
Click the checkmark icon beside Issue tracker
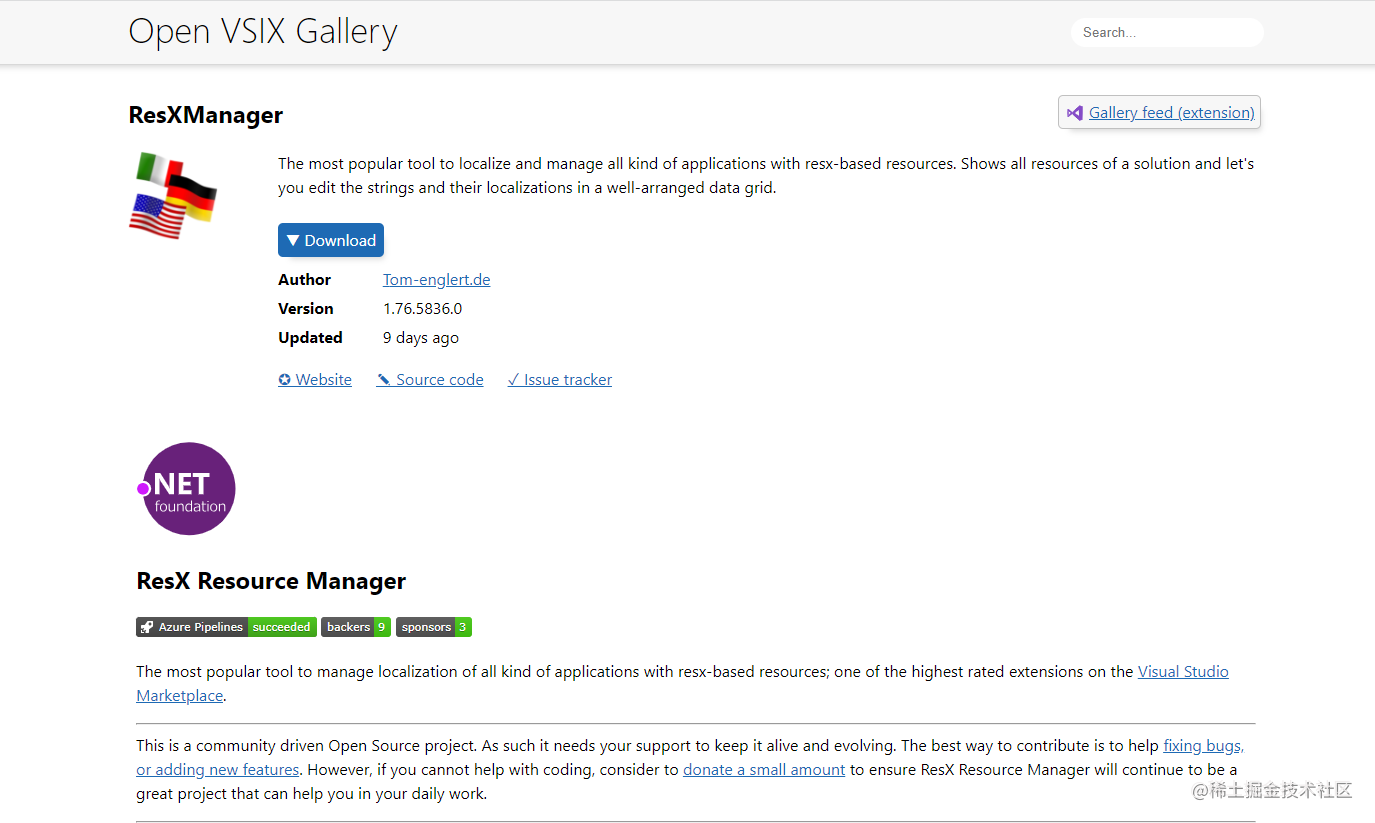[x=513, y=379]
